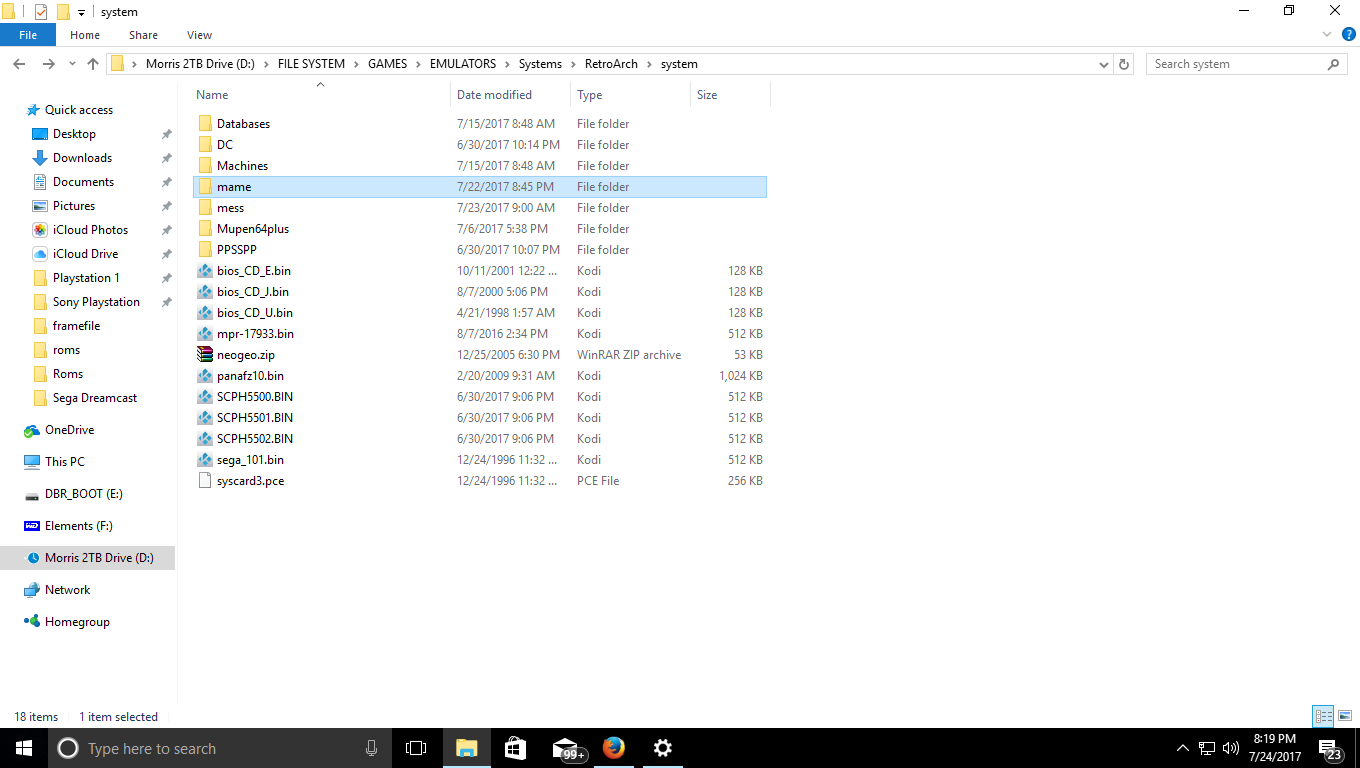Select the mess folder row
Image resolution: width=1360 pixels, height=768 pixels.
click(x=480, y=208)
